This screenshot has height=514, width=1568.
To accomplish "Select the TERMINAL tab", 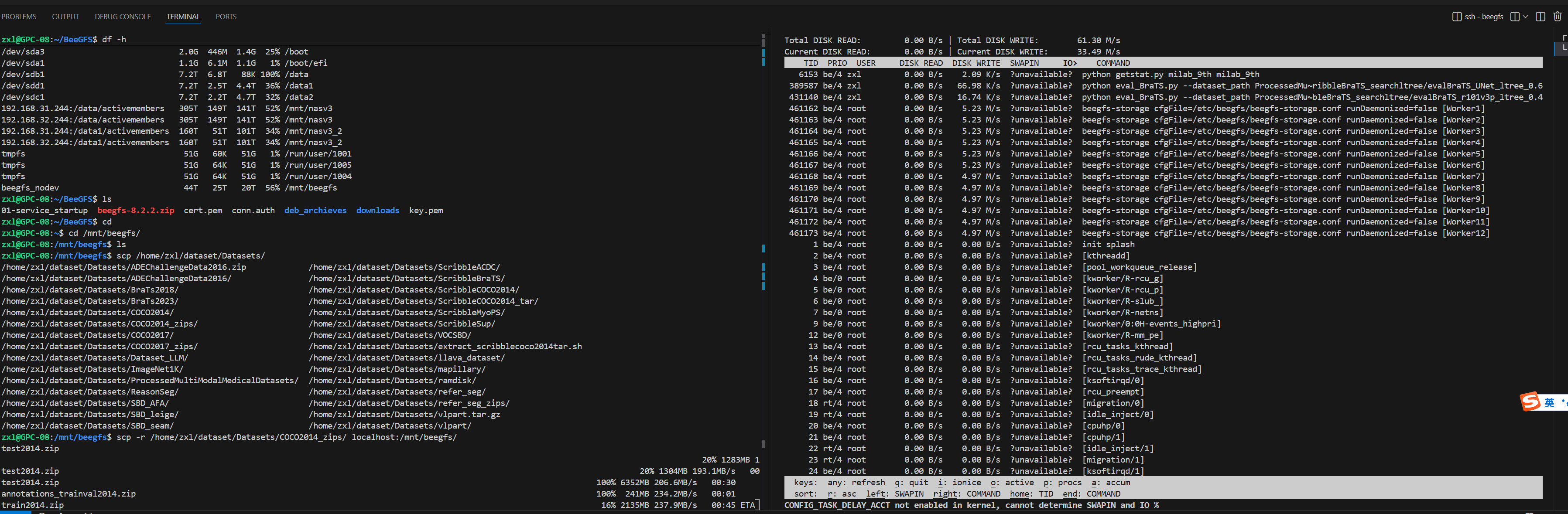I will [183, 17].
